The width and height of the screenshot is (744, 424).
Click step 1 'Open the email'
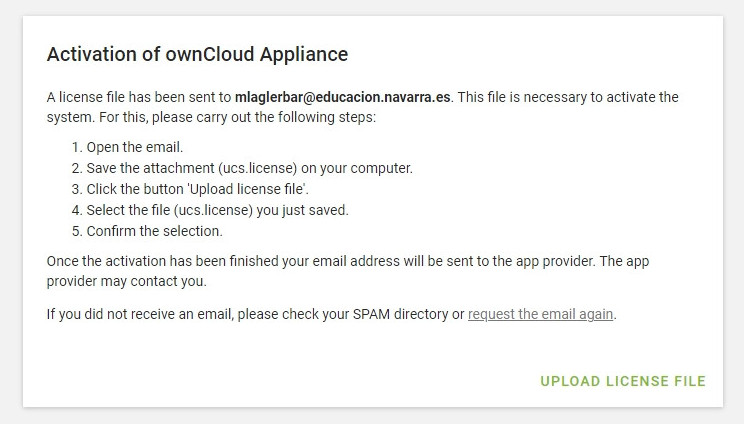[x=135, y=147]
